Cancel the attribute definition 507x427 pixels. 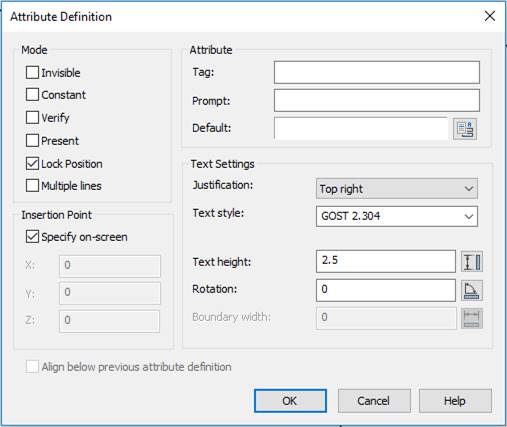click(x=374, y=401)
